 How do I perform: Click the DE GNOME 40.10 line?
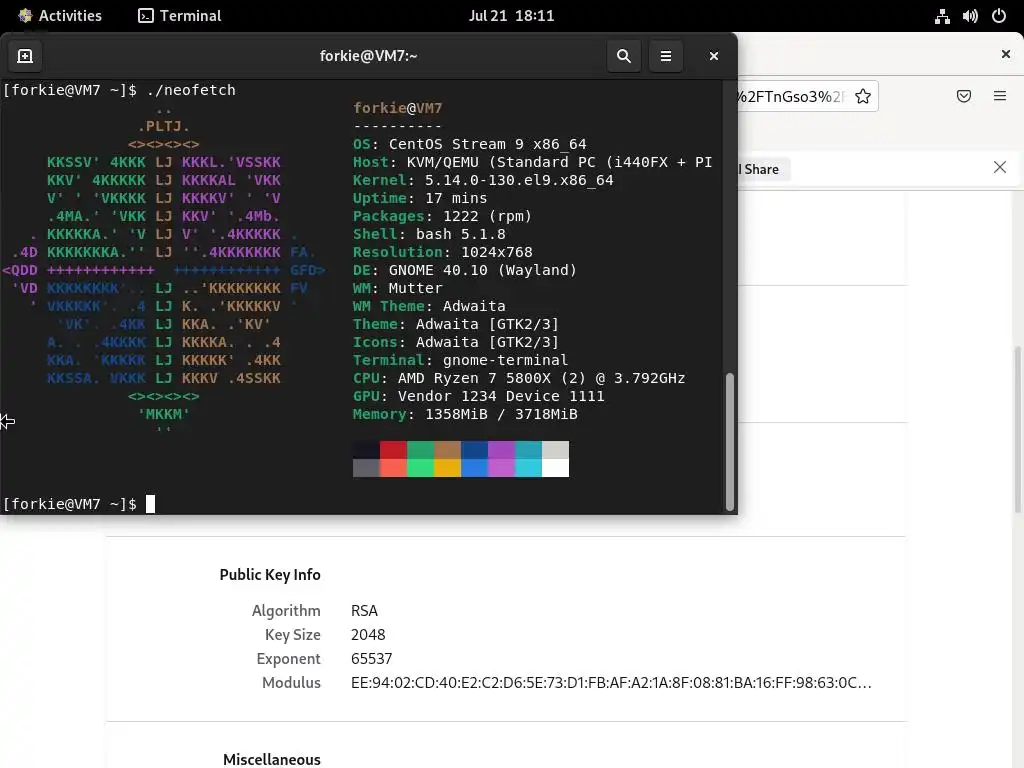tap(465, 270)
